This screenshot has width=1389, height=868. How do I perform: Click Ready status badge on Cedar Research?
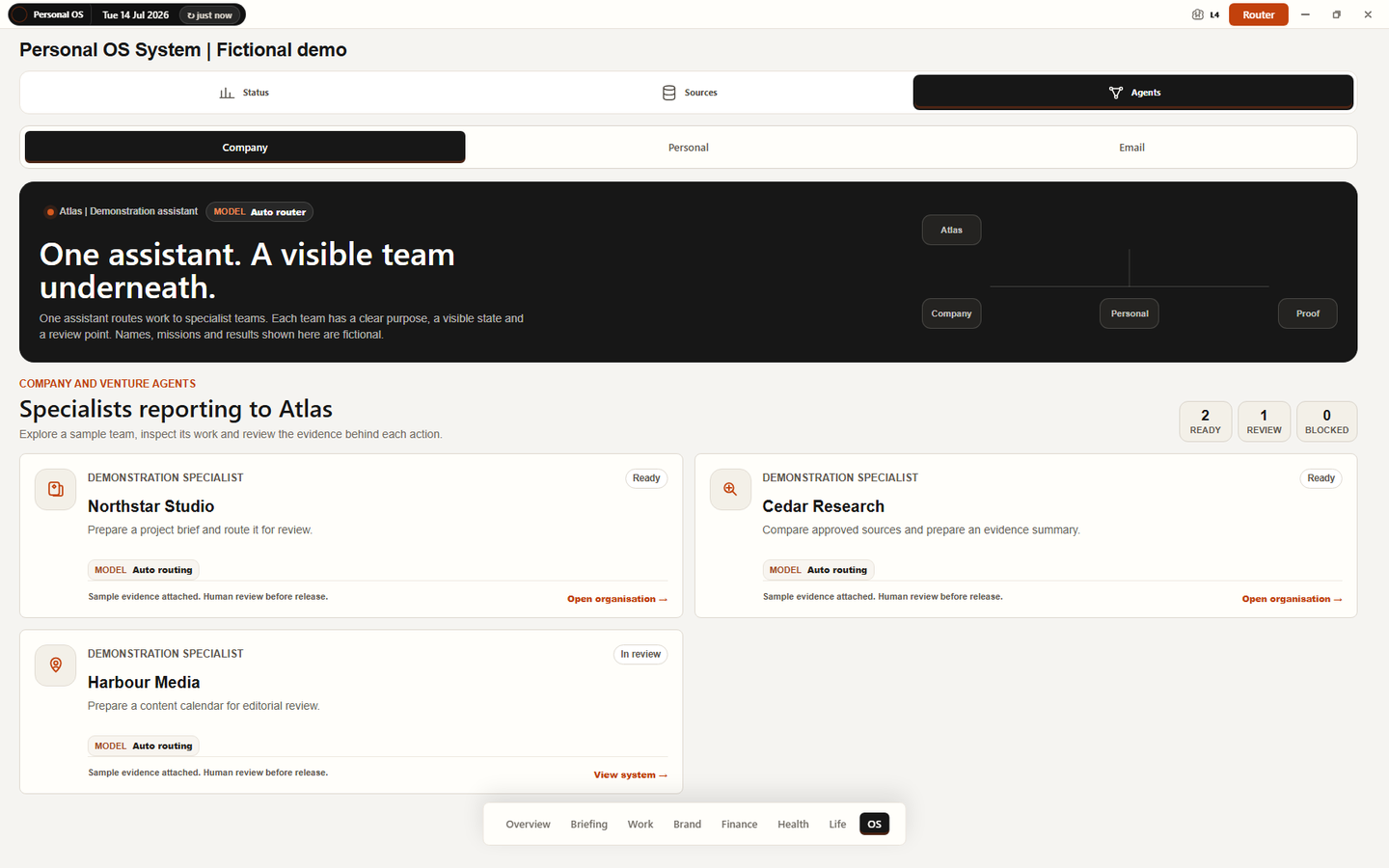click(1321, 478)
